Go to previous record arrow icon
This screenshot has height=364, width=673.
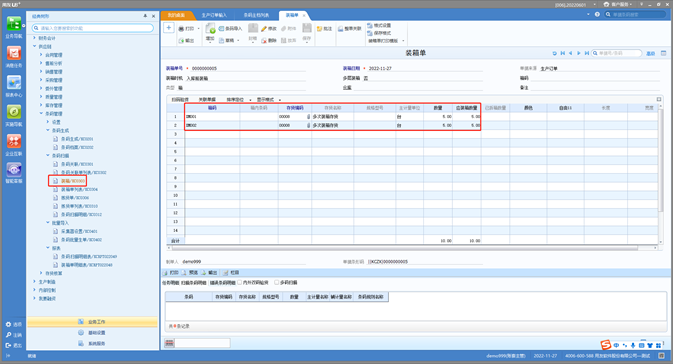coord(570,53)
